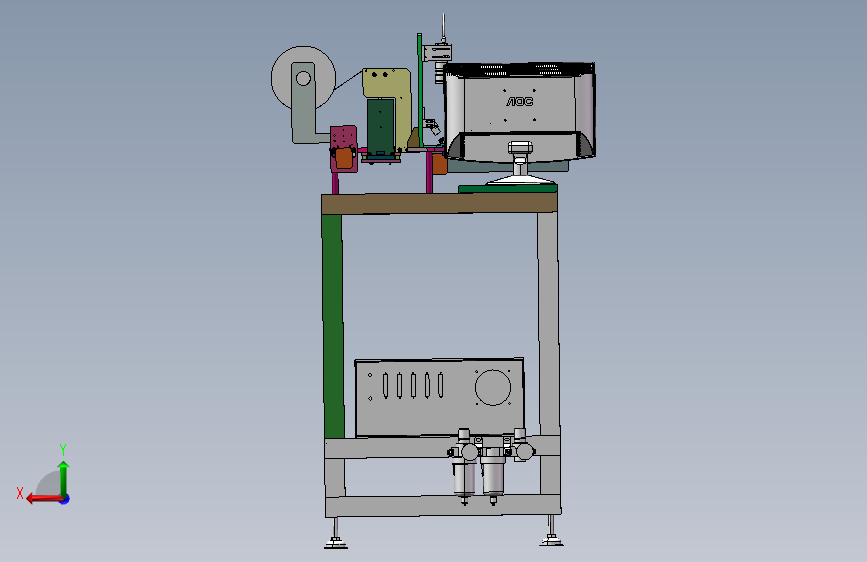This screenshot has width=867, height=562.
Task: Click the brown tabletop board
Action: coord(439,203)
